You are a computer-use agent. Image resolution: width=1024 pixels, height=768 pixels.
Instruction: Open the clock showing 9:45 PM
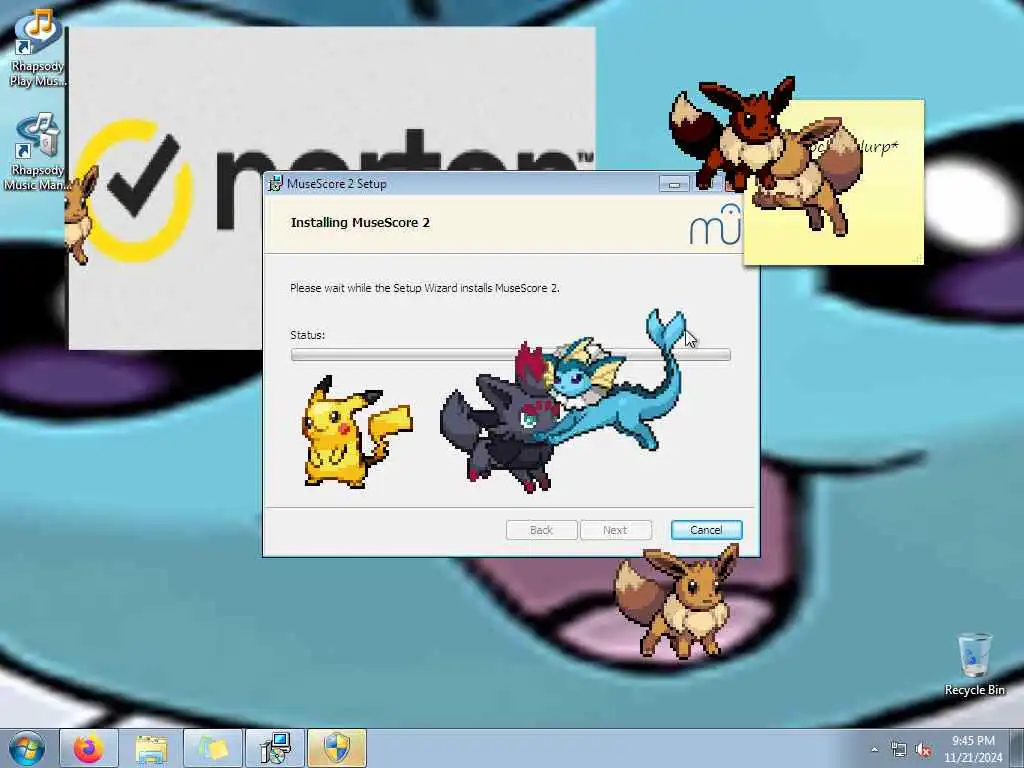pyautogui.click(x=973, y=749)
